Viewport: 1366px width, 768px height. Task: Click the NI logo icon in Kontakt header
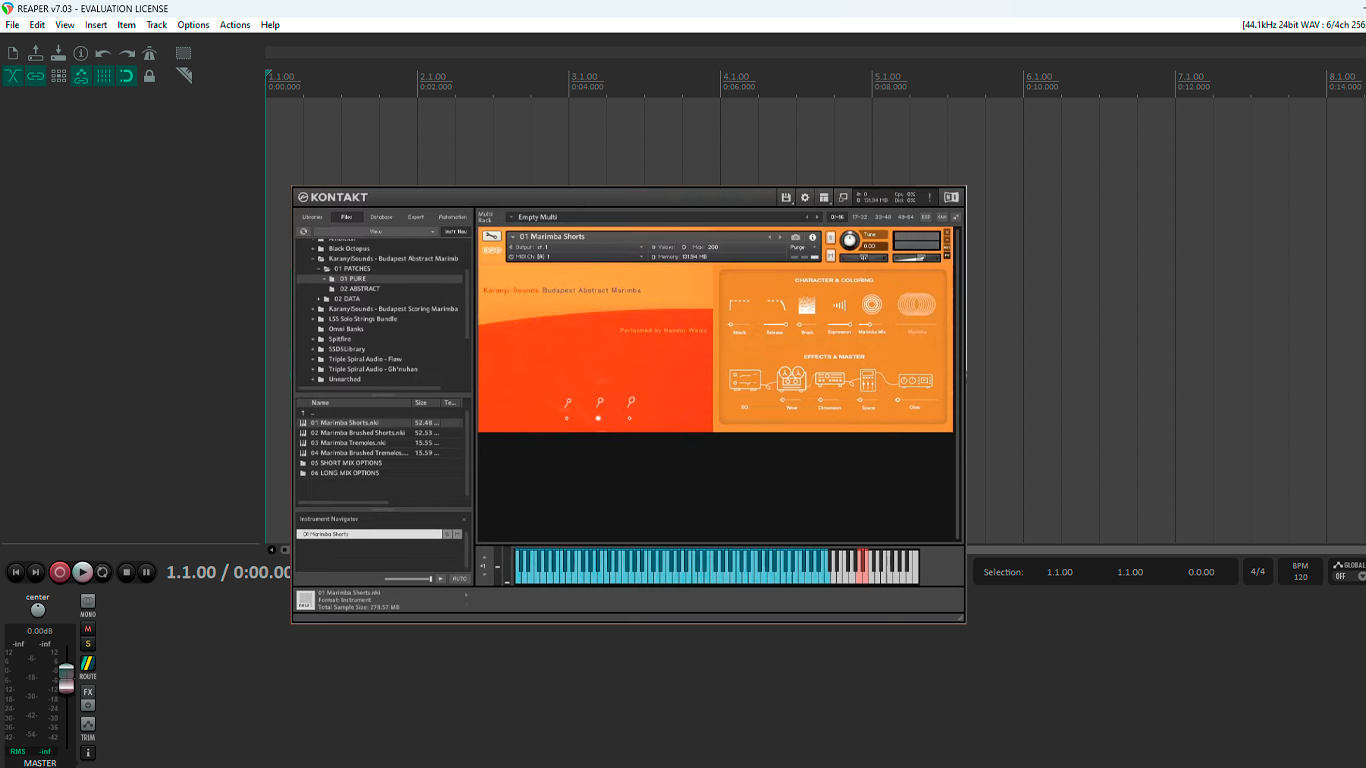[x=951, y=197]
